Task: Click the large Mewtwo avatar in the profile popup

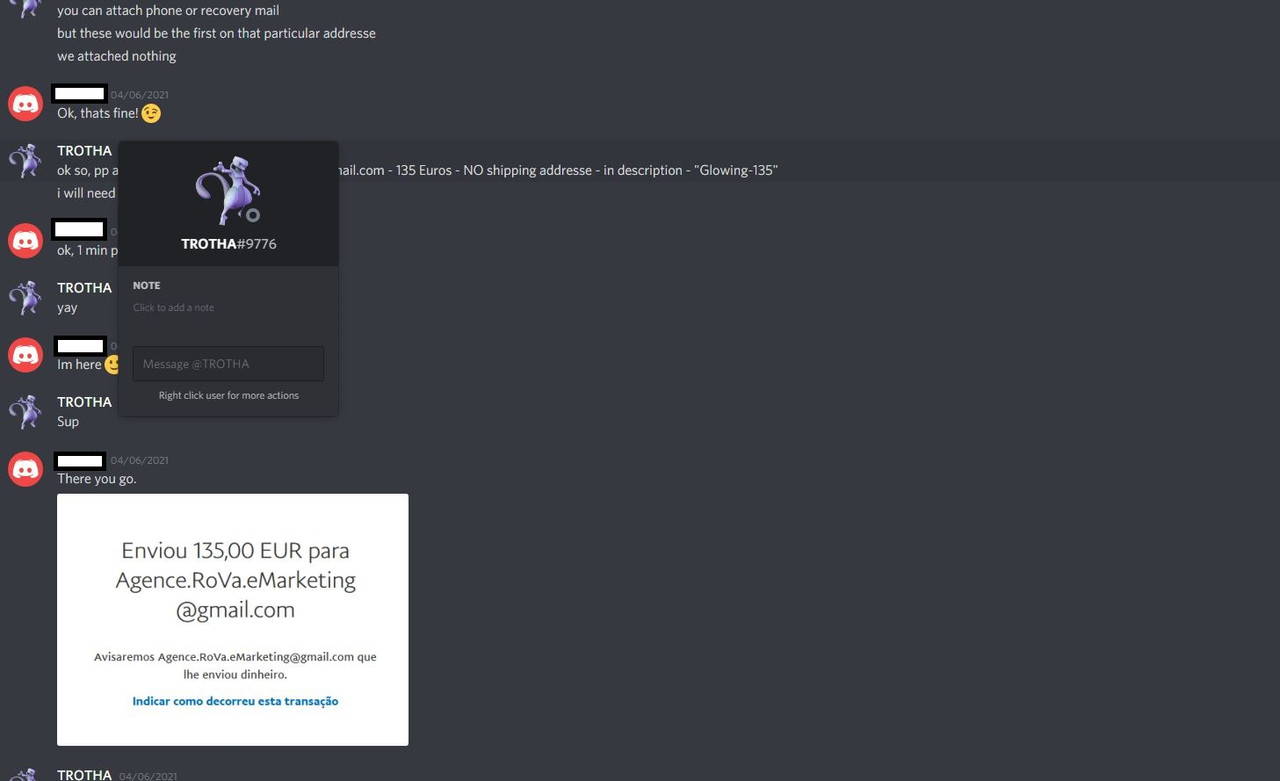Action: point(228,191)
